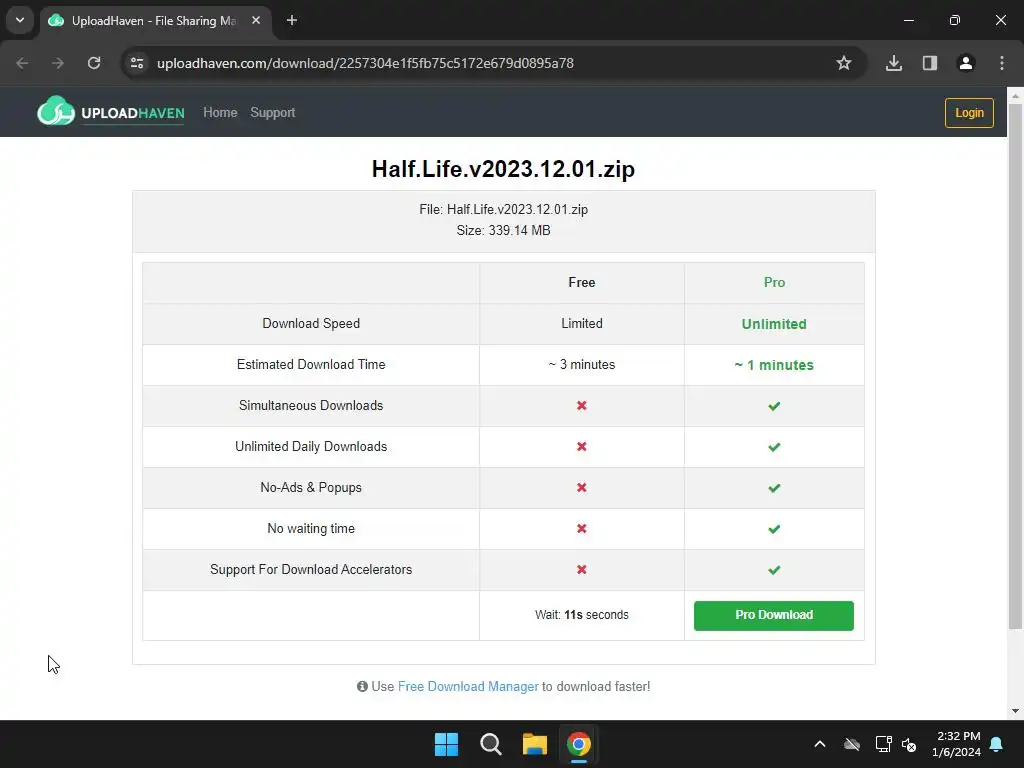Open tab search dropdown chevron

20,20
